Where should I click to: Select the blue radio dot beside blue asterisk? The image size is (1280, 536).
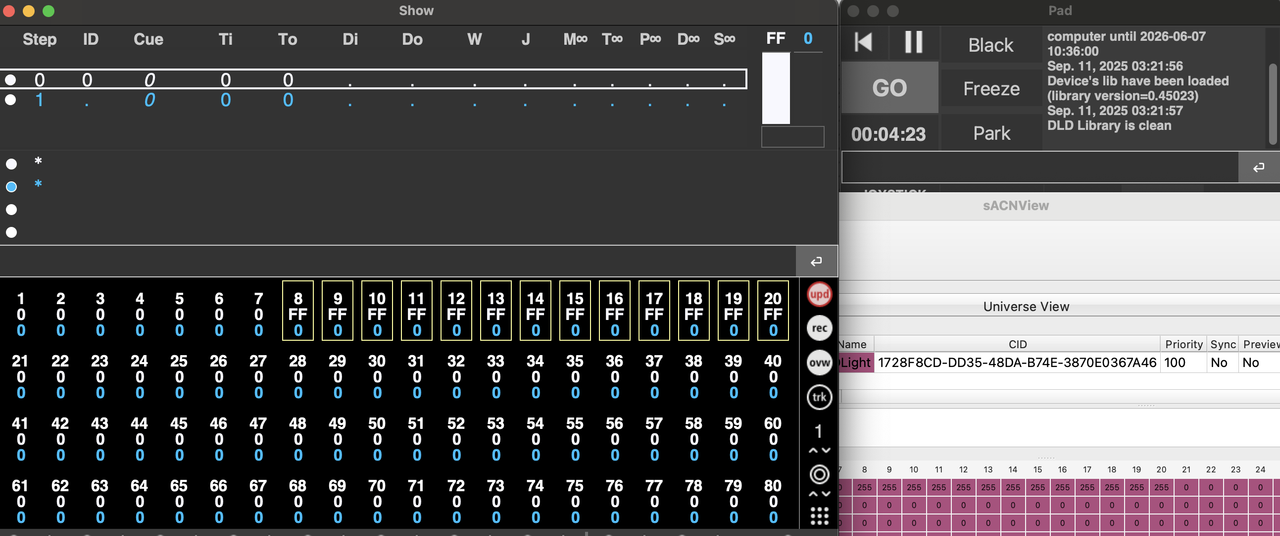point(11,187)
